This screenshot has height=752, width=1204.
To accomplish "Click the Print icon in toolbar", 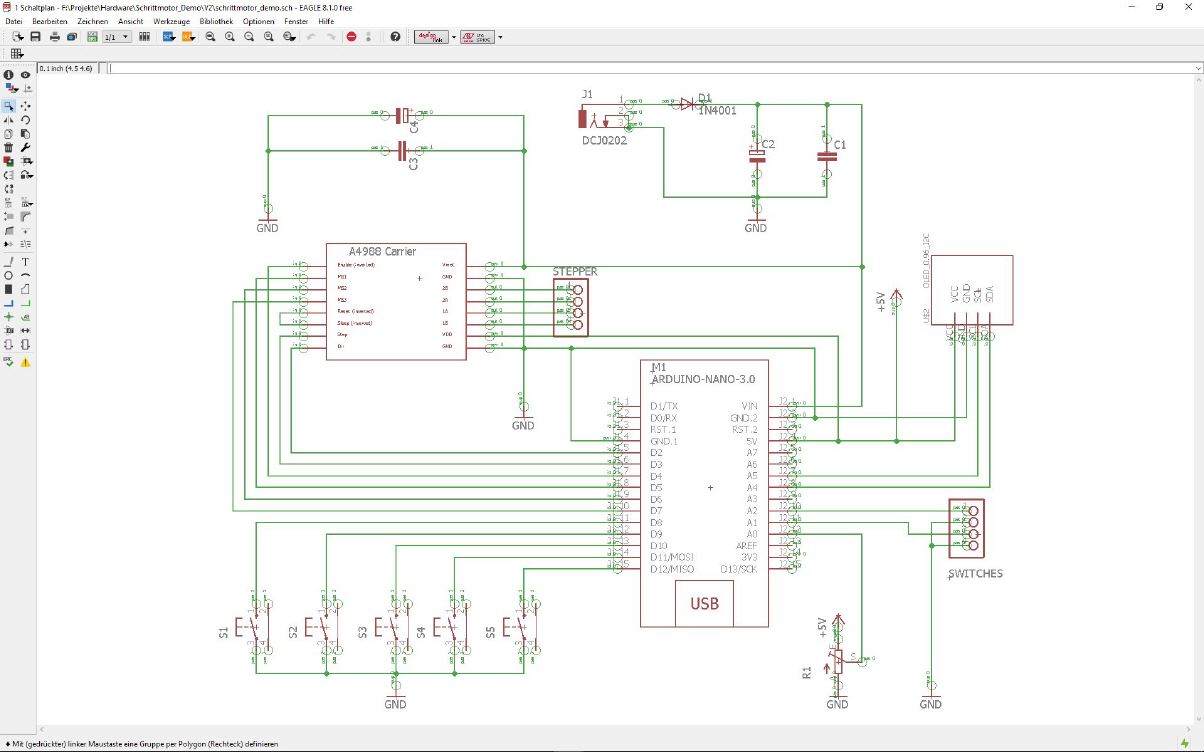I will (x=55, y=37).
